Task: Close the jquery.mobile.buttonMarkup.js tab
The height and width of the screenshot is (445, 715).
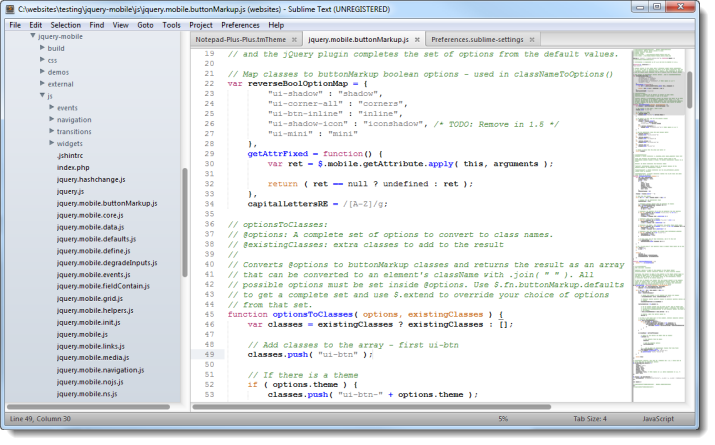Action: [x=417, y=40]
